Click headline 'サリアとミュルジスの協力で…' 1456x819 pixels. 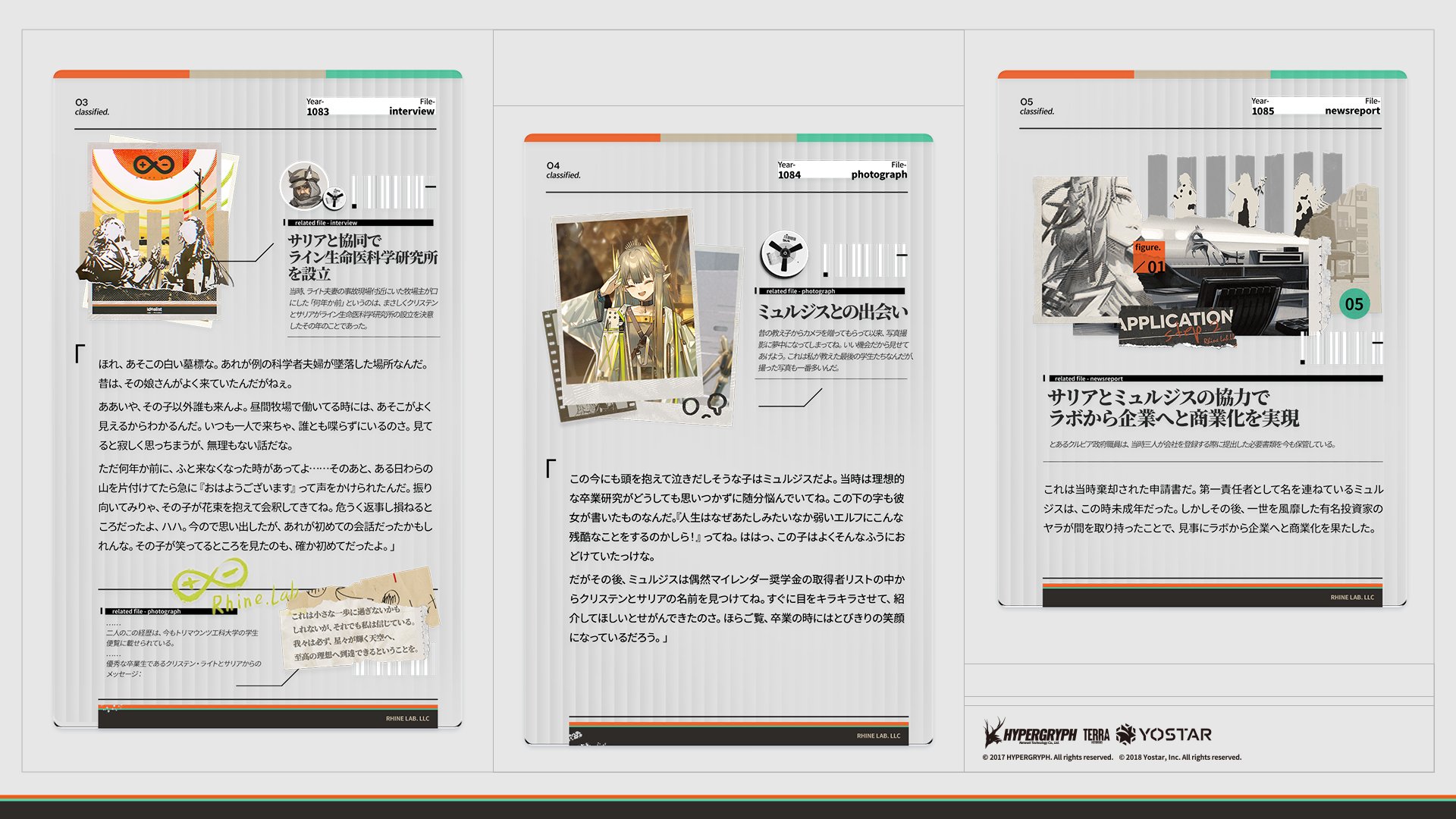click(1173, 408)
